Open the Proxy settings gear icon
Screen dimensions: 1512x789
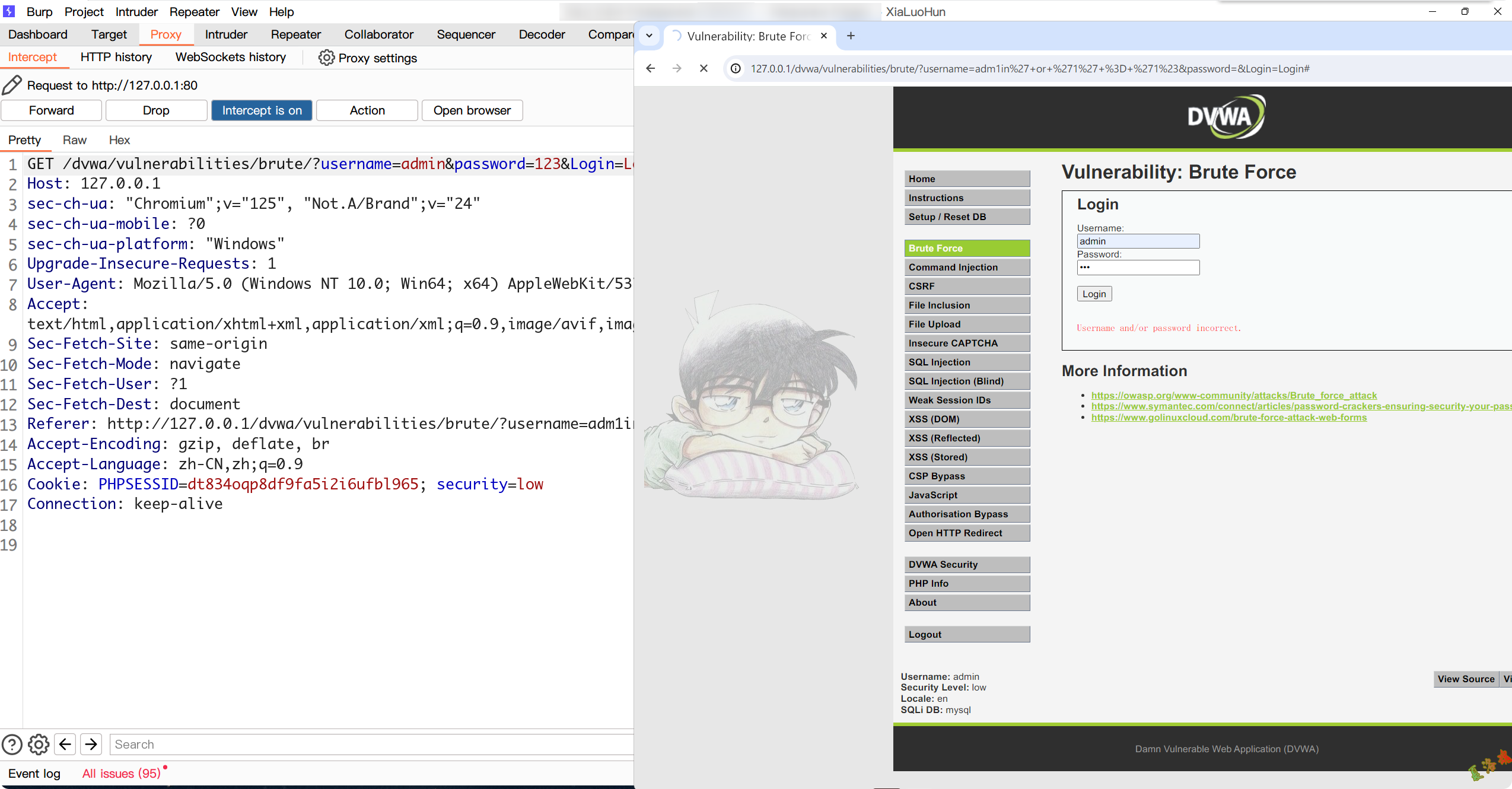(x=326, y=58)
